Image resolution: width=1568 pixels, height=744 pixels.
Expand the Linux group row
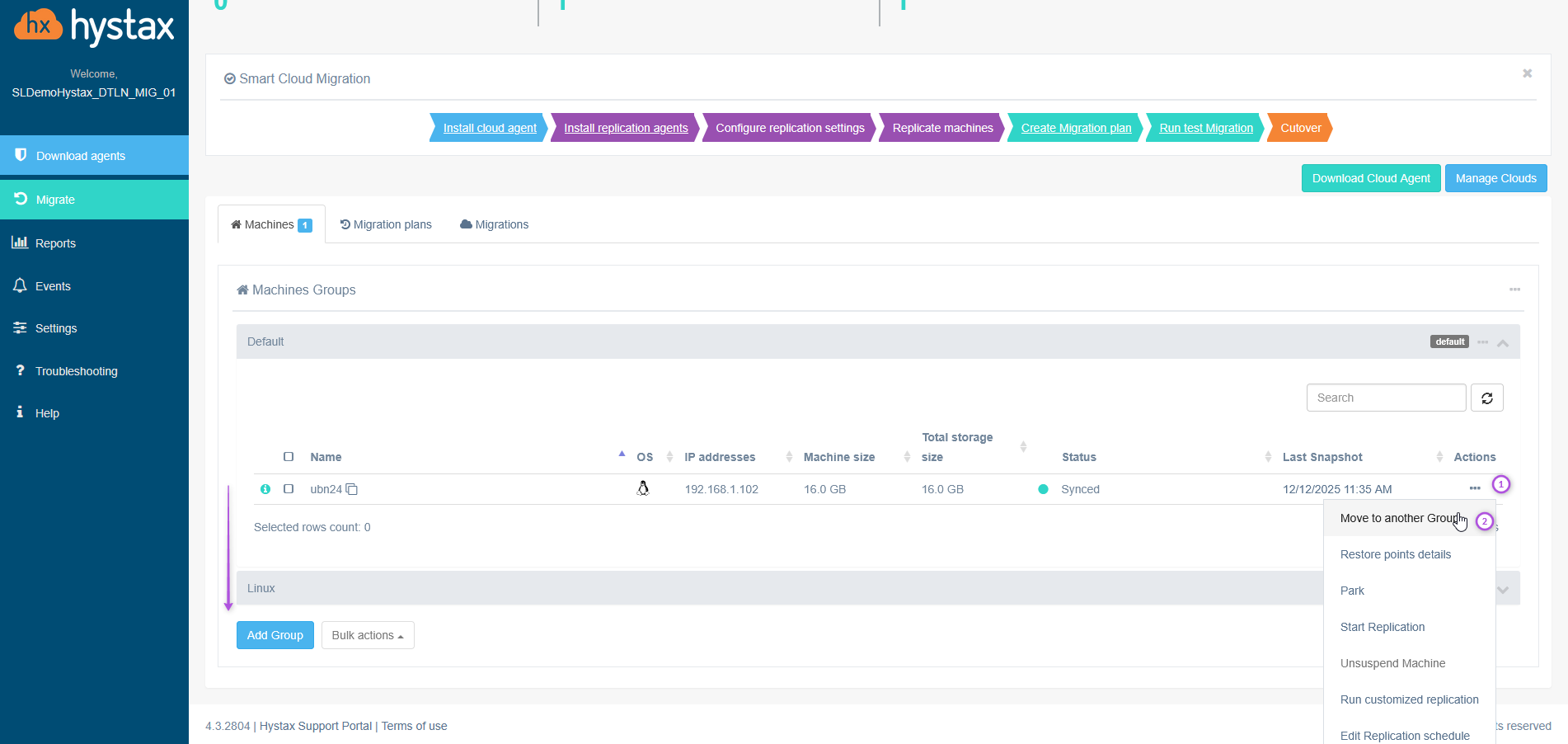1503,589
